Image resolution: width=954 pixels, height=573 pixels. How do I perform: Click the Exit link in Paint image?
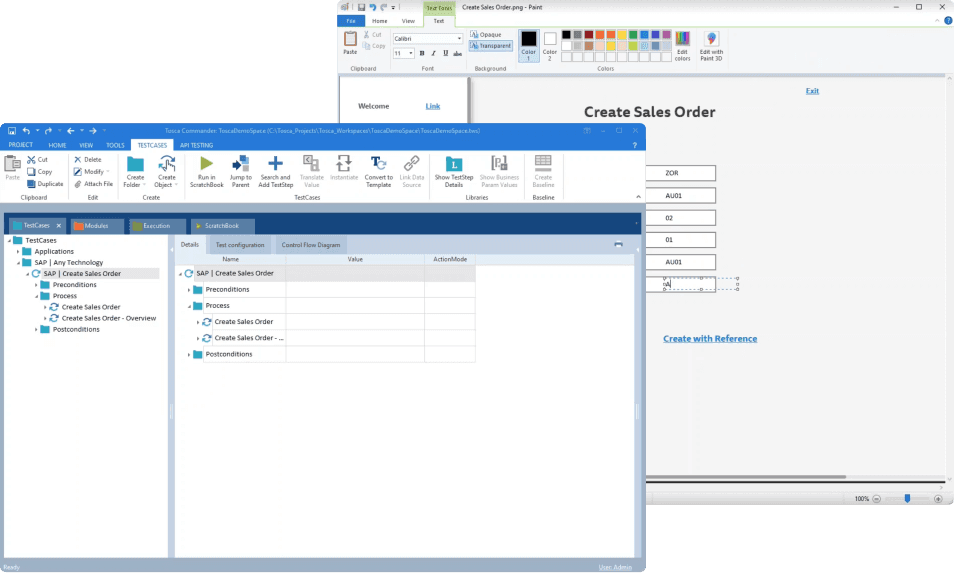click(x=812, y=91)
